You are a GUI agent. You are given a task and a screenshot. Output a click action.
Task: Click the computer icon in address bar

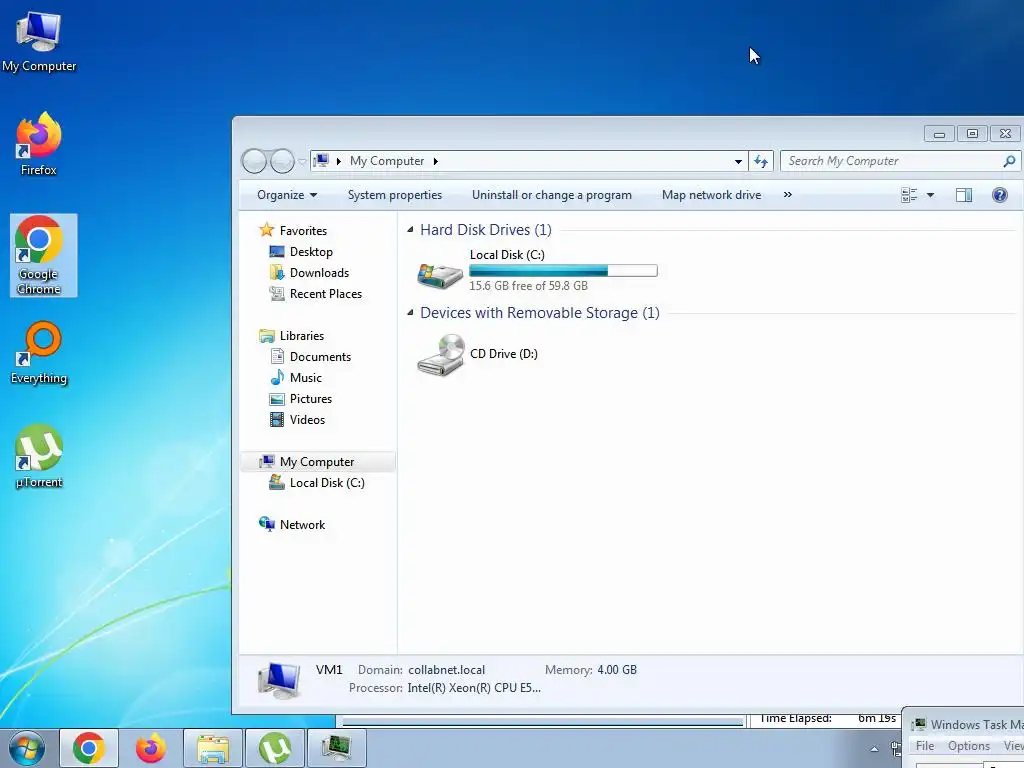(x=321, y=161)
